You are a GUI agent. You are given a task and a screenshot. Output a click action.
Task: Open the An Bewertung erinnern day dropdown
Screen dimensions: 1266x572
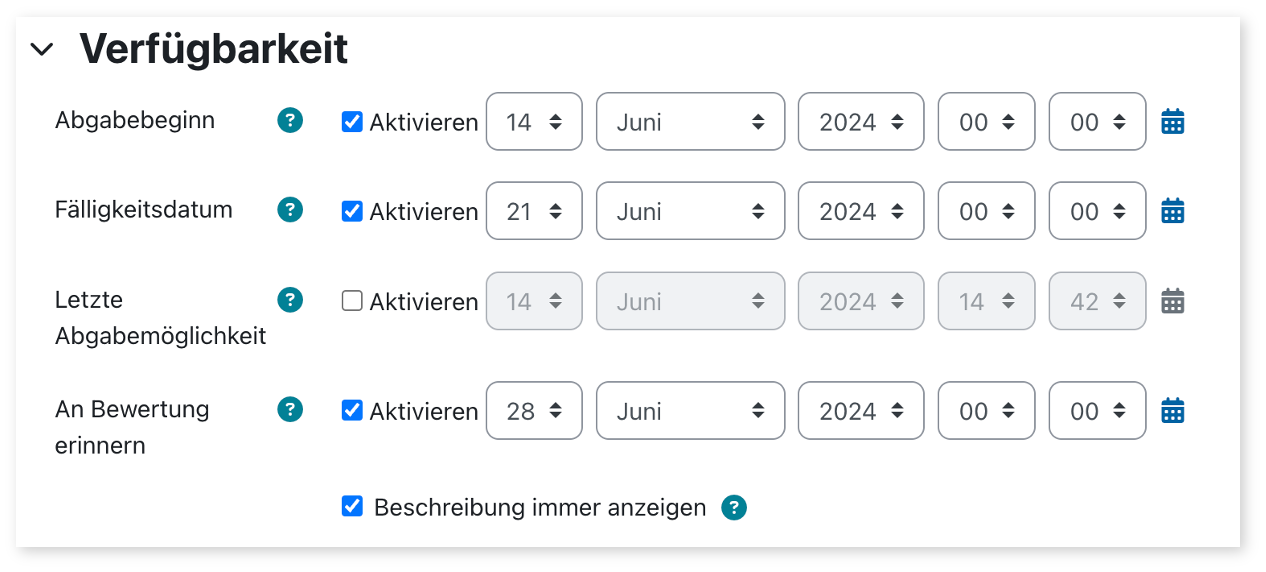(x=534, y=410)
